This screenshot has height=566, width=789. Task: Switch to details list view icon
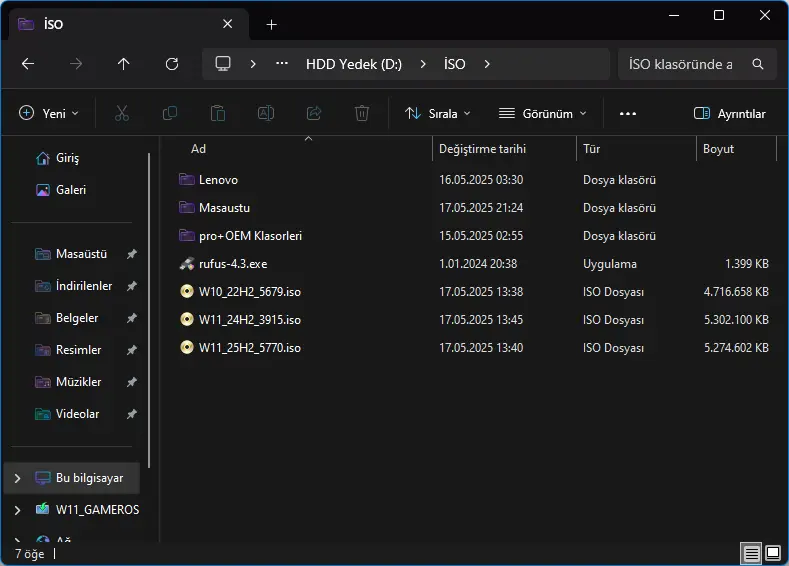751,553
